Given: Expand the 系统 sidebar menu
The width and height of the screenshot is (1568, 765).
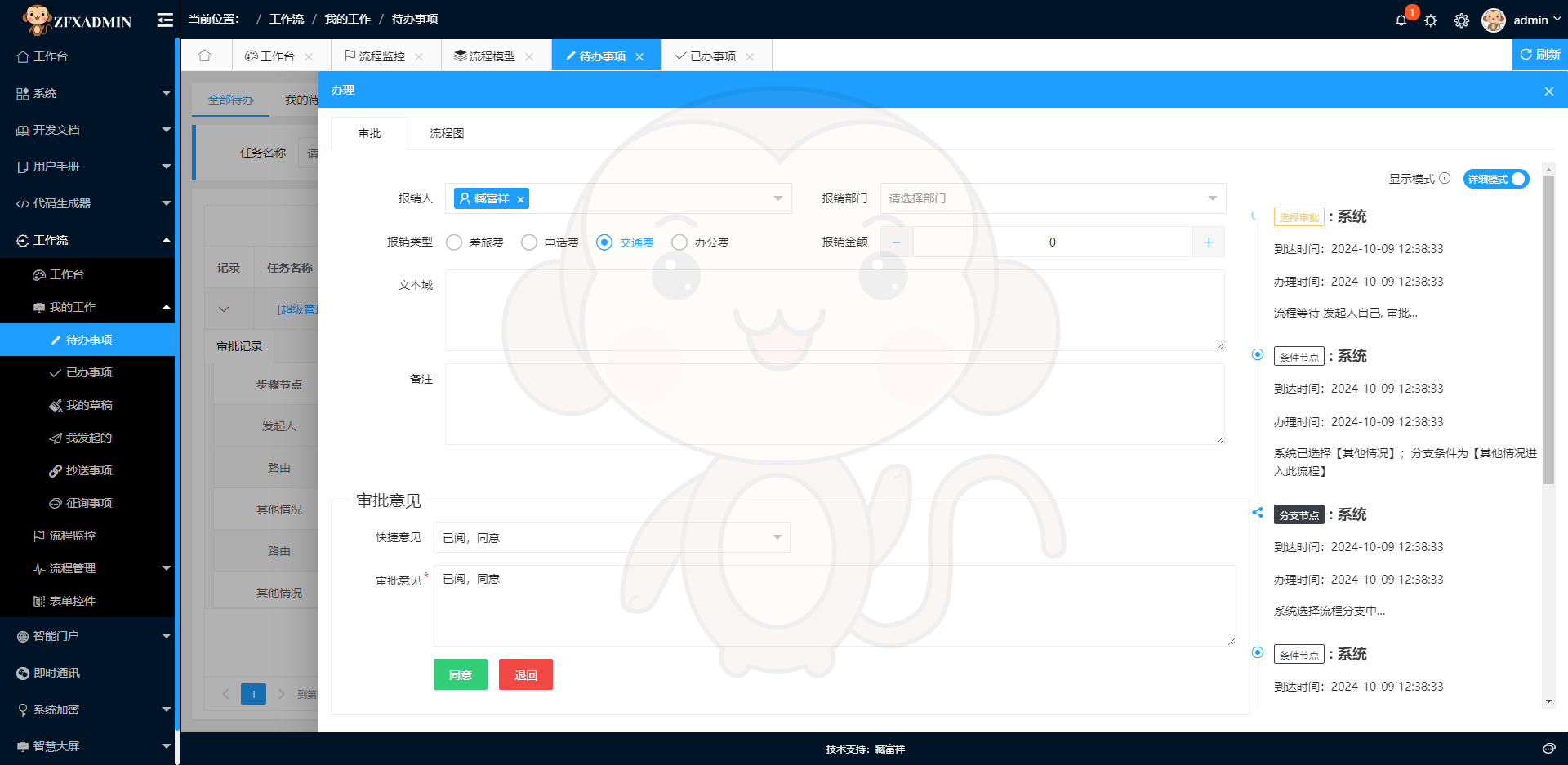Looking at the screenshot, I should (x=87, y=93).
